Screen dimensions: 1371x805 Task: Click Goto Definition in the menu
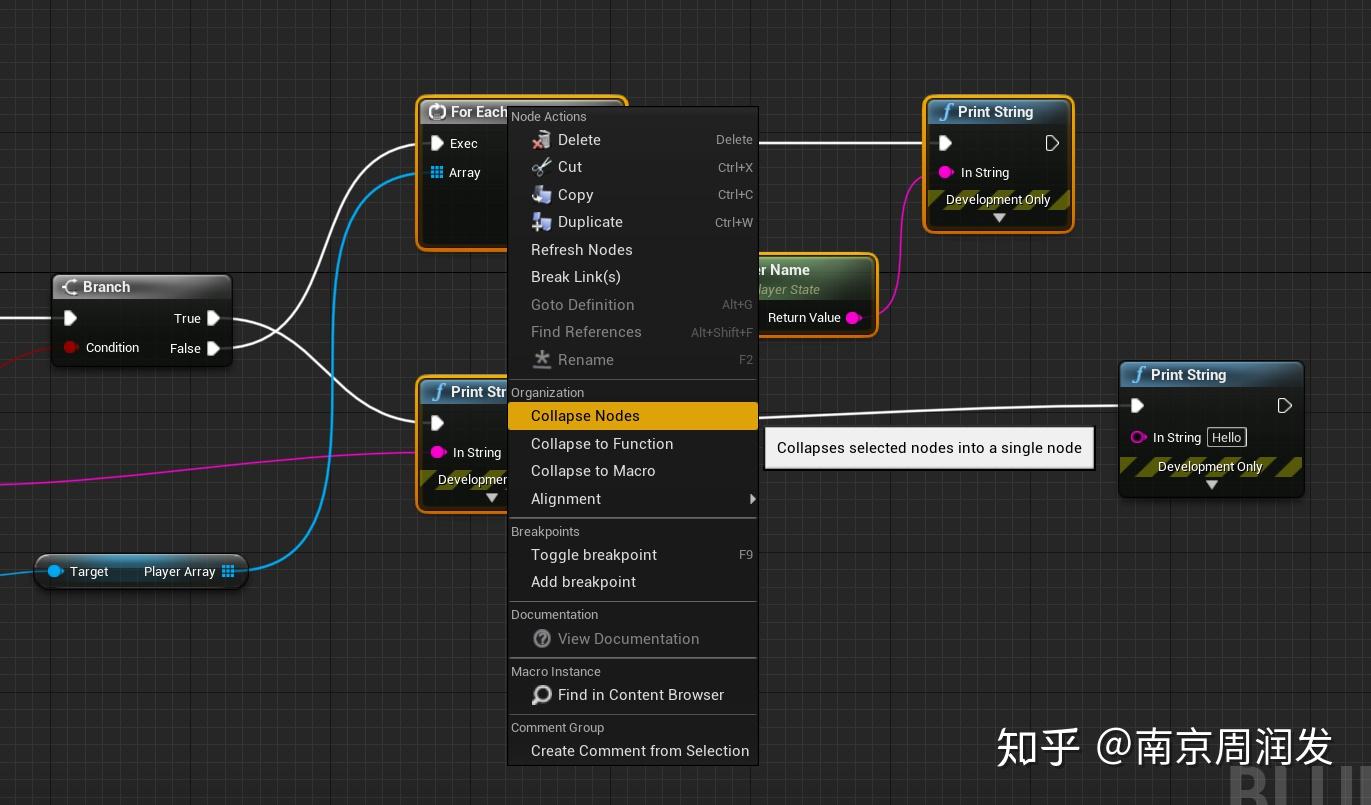point(582,305)
